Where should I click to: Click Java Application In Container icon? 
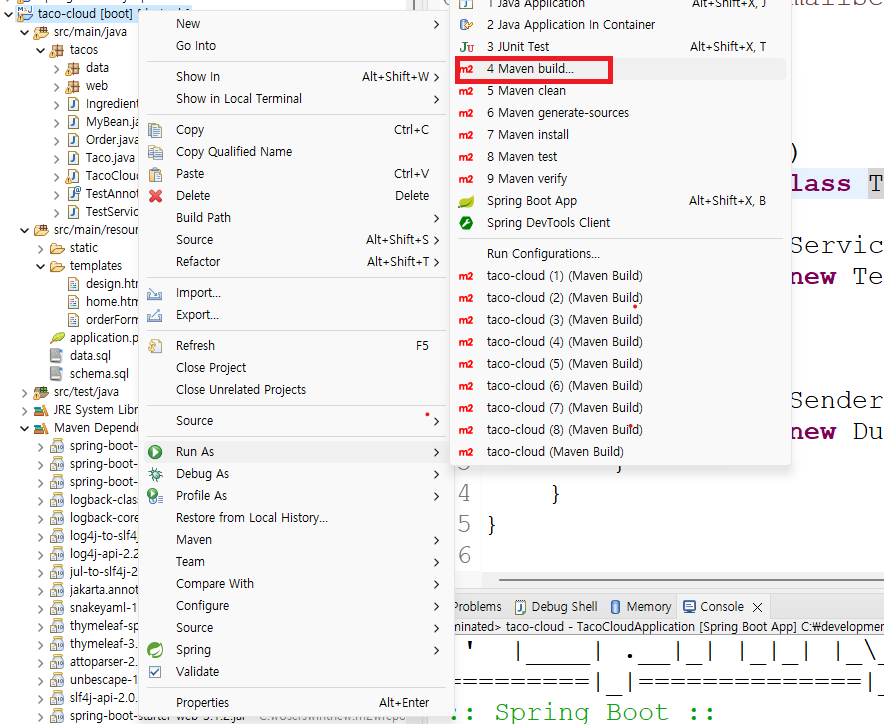coord(466,25)
